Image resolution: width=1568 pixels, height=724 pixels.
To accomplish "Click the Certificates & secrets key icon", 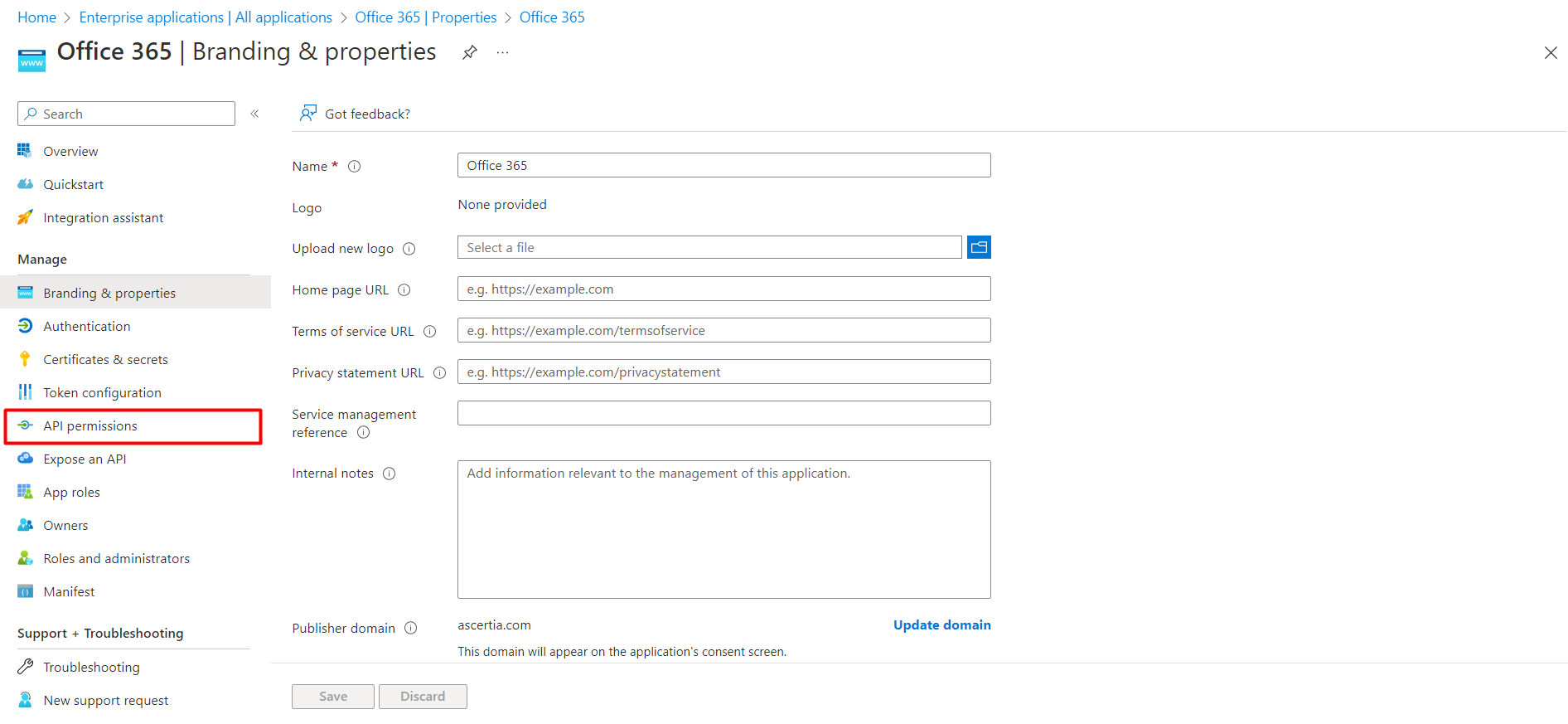I will tap(25, 359).
